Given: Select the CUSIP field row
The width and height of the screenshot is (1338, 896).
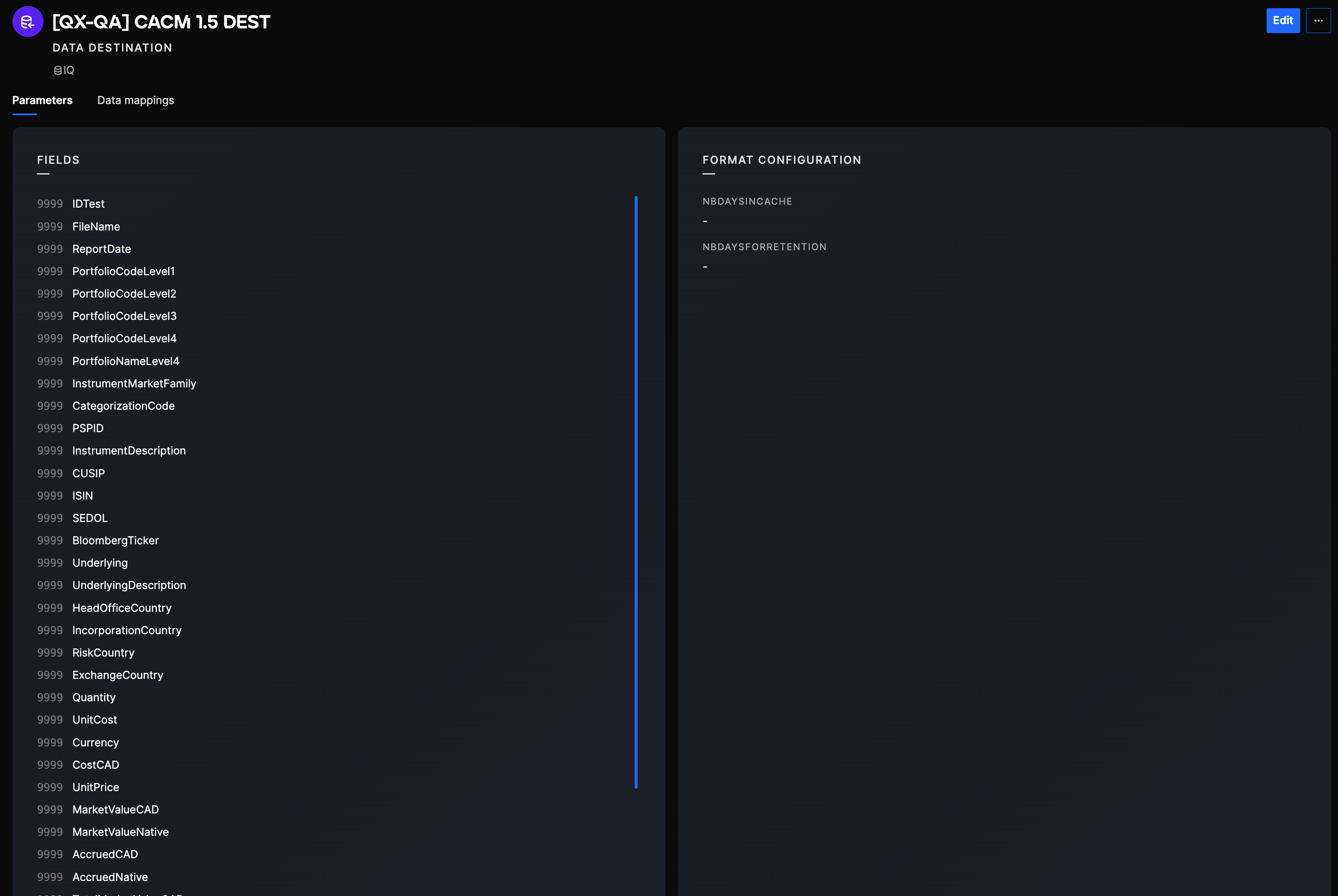Looking at the screenshot, I should pyautogui.click(x=89, y=473).
